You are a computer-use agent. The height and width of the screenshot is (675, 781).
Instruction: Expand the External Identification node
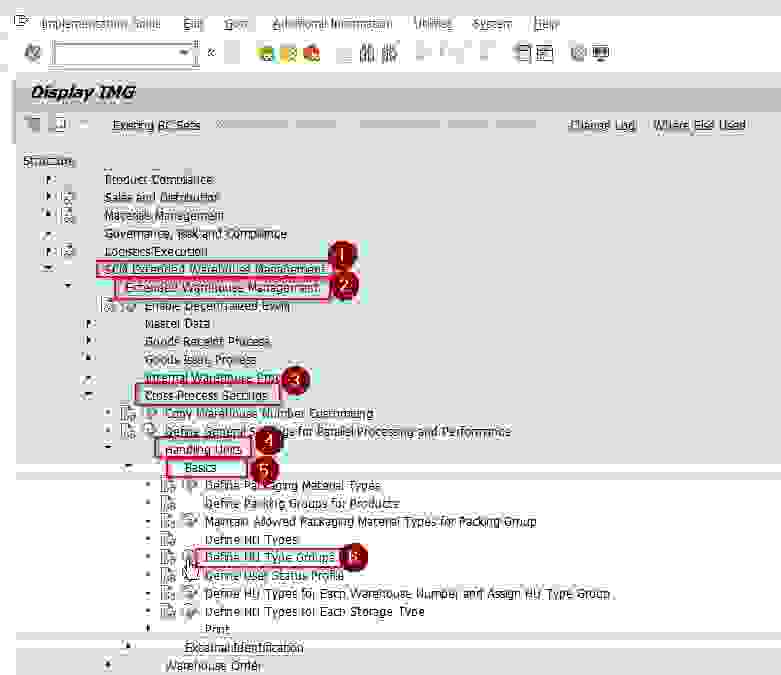[128, 646]
